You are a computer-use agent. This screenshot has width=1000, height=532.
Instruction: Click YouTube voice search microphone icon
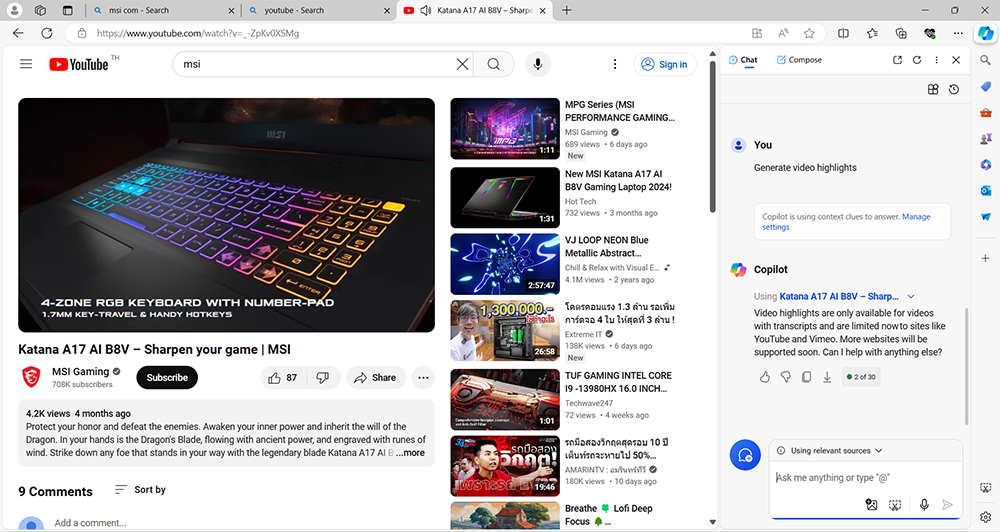pyautogui.click(x=537, y=64)
